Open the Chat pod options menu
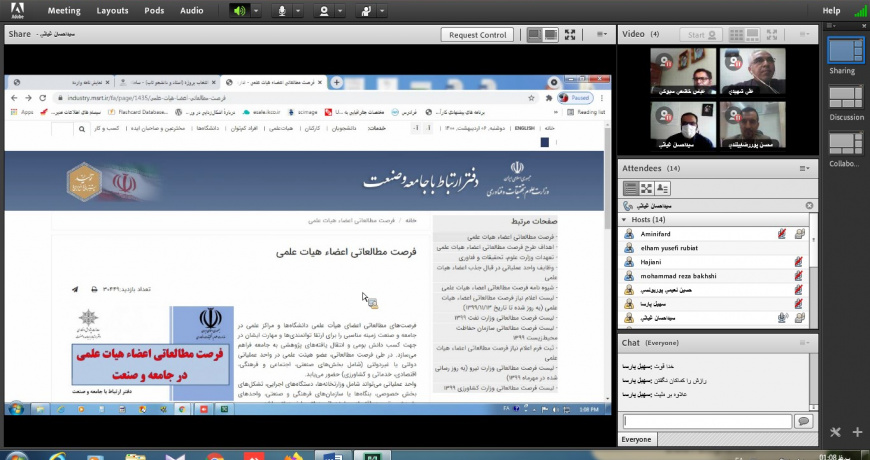 click(x=804, y=343)
